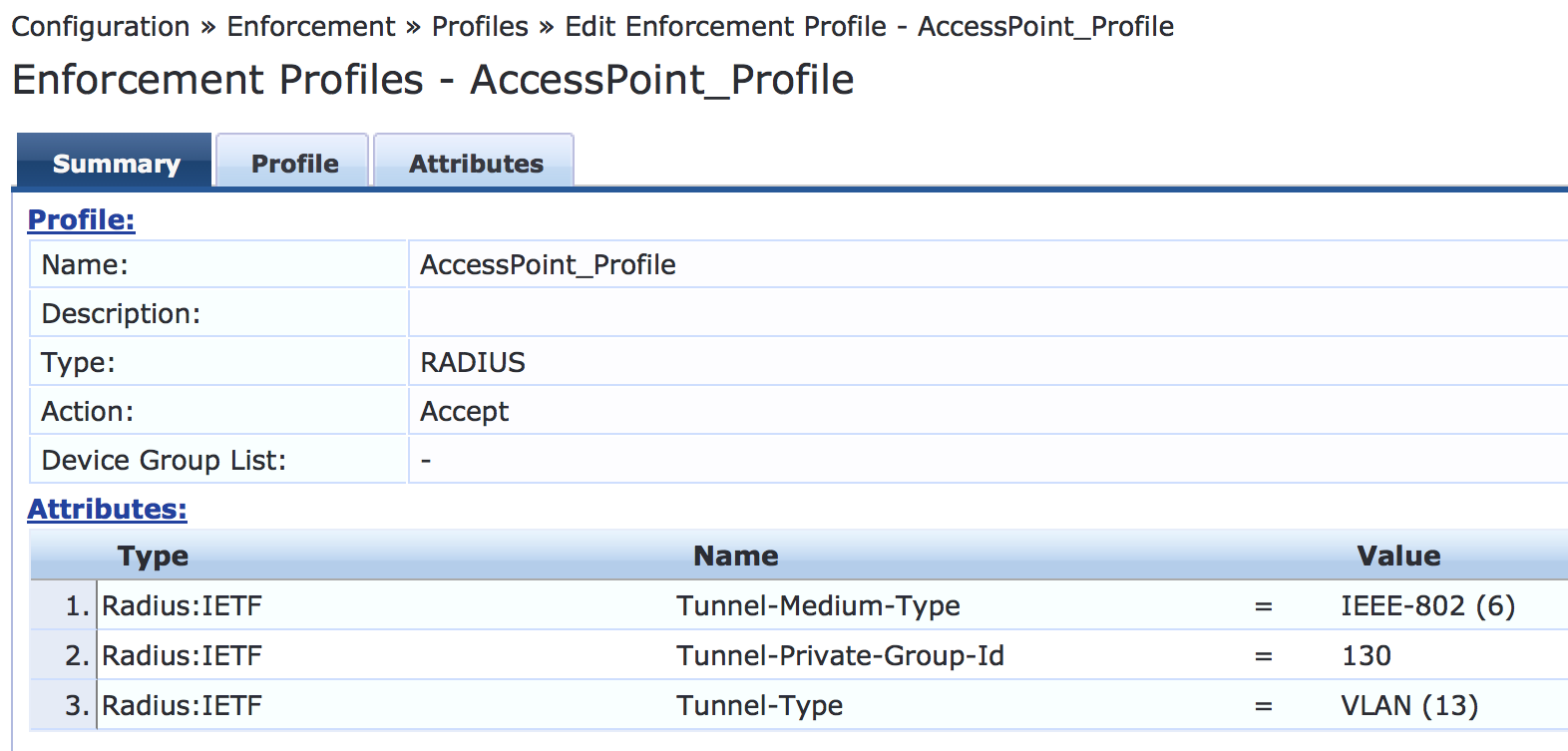Image resolution: width=1568 pixels, height=751 pixels.
Task: Open the Attributes tab
Action: coord(476,164)
